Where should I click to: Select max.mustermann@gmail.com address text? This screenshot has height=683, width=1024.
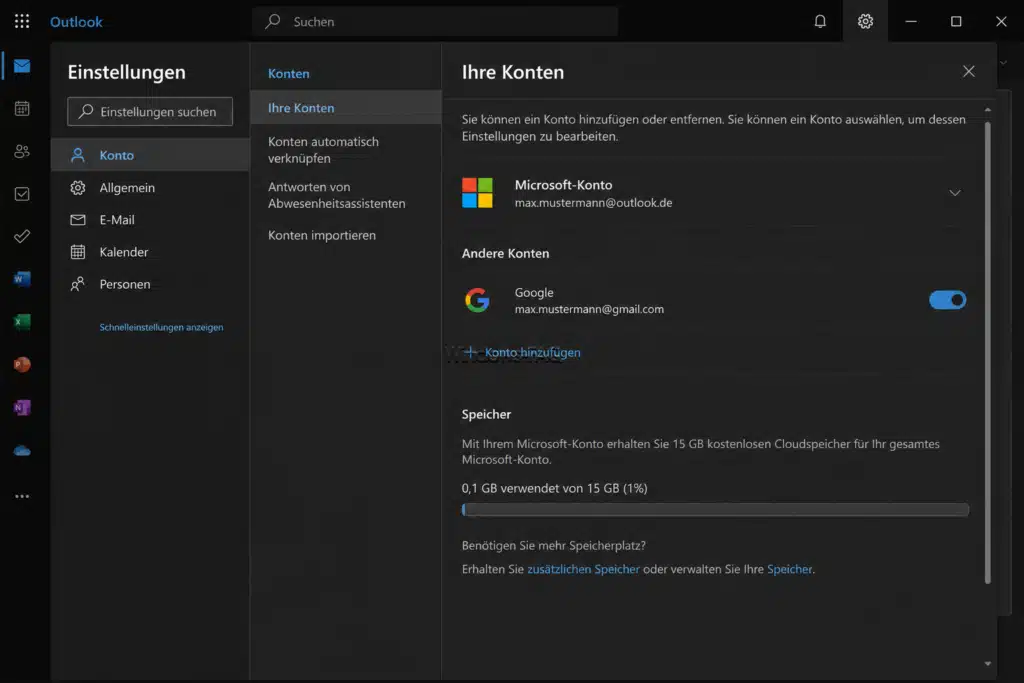pos(589,309)
